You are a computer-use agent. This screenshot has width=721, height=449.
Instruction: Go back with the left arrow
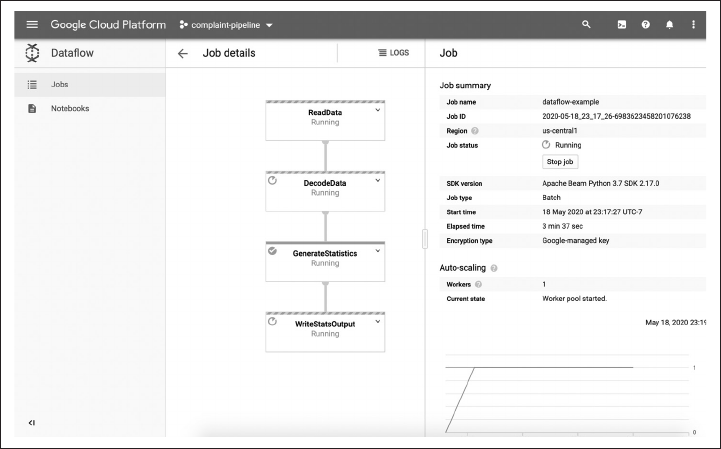point(183,53)
